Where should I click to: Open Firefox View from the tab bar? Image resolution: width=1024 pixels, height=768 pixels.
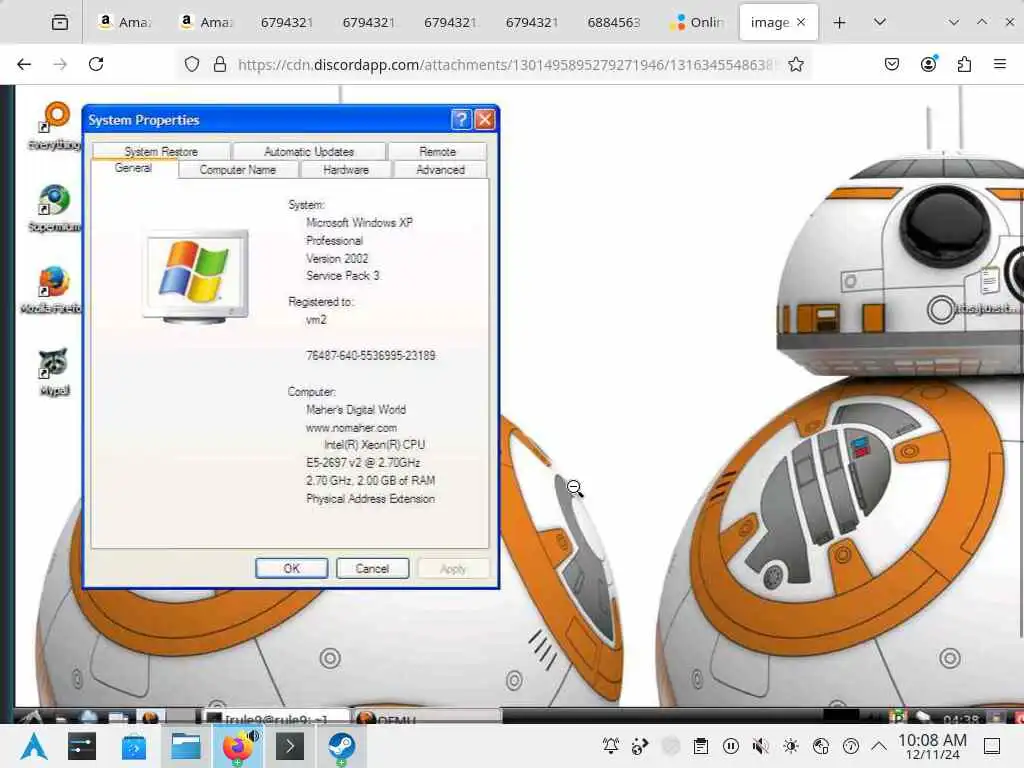pos(59,22)
